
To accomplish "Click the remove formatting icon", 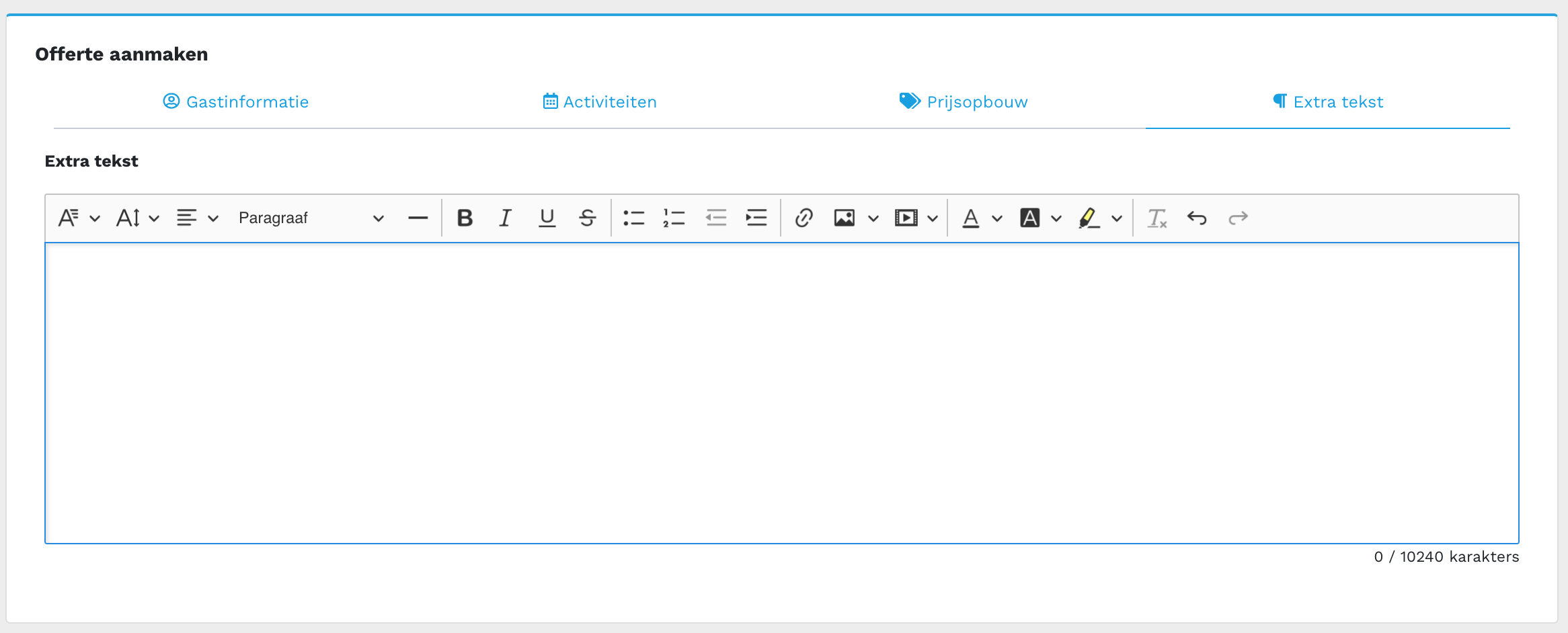I will [1157, 218].
